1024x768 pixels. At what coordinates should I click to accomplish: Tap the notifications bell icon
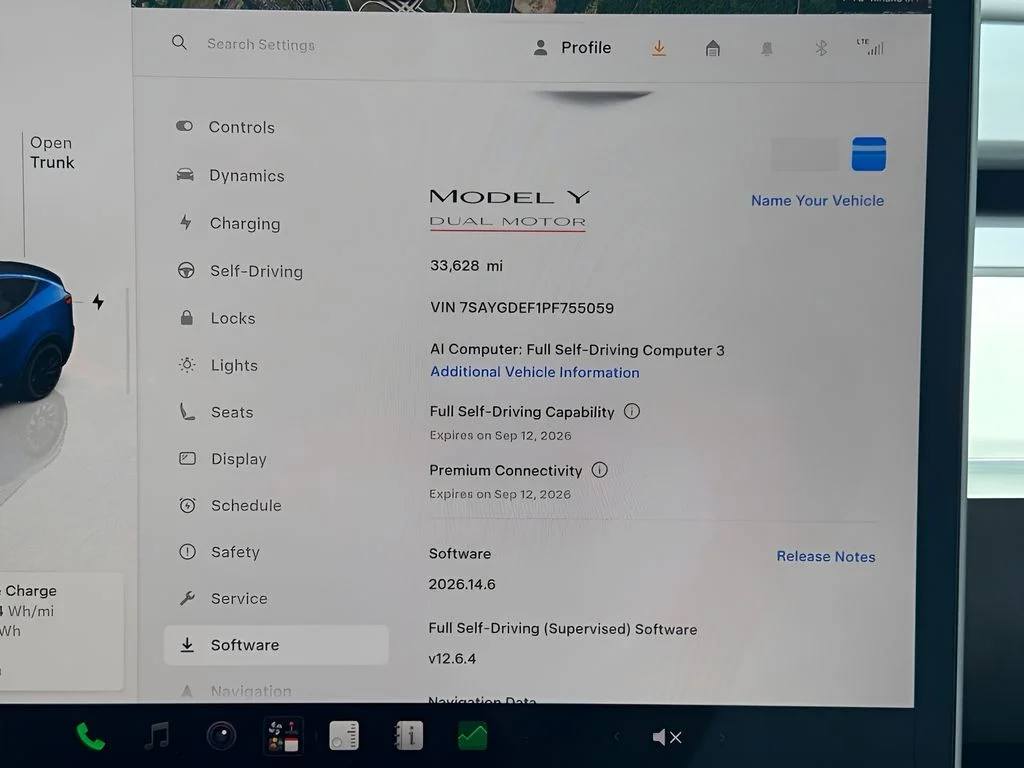tap(767, 48)
